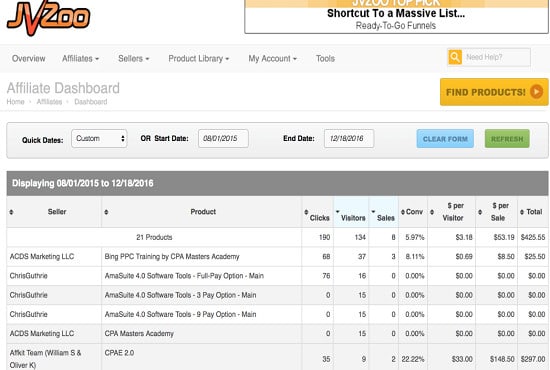This screenshot has width=550, height=370.
Task: Sort by Conv column arrow
Action: pyautogui.click(x=403, y=212)
